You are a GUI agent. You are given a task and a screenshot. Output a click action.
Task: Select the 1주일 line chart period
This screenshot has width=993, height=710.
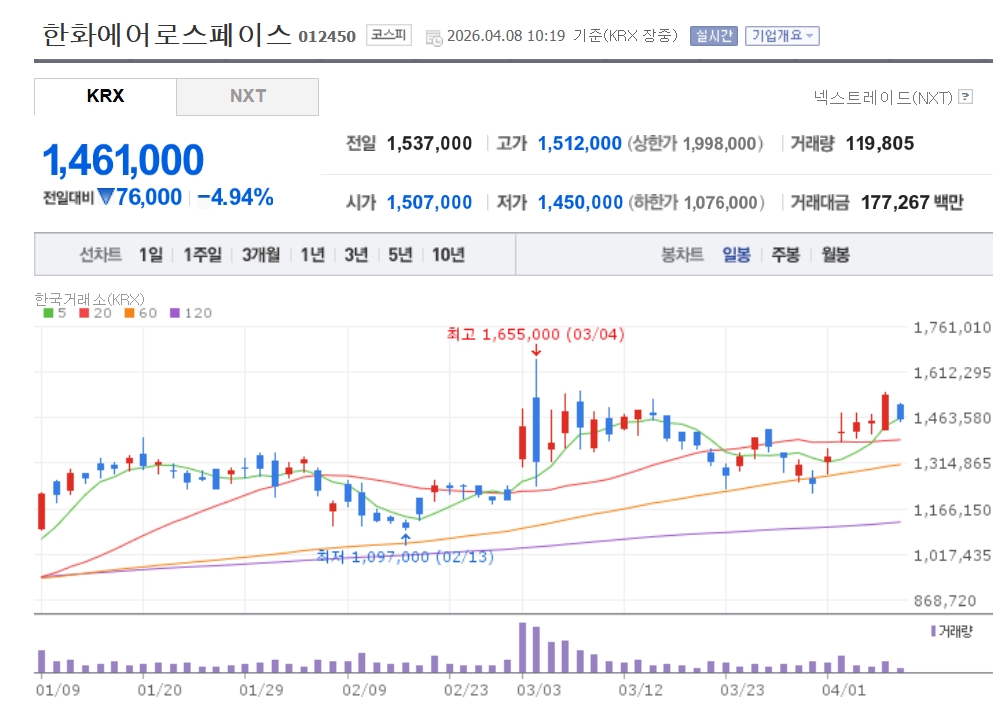tap(203, 255)
